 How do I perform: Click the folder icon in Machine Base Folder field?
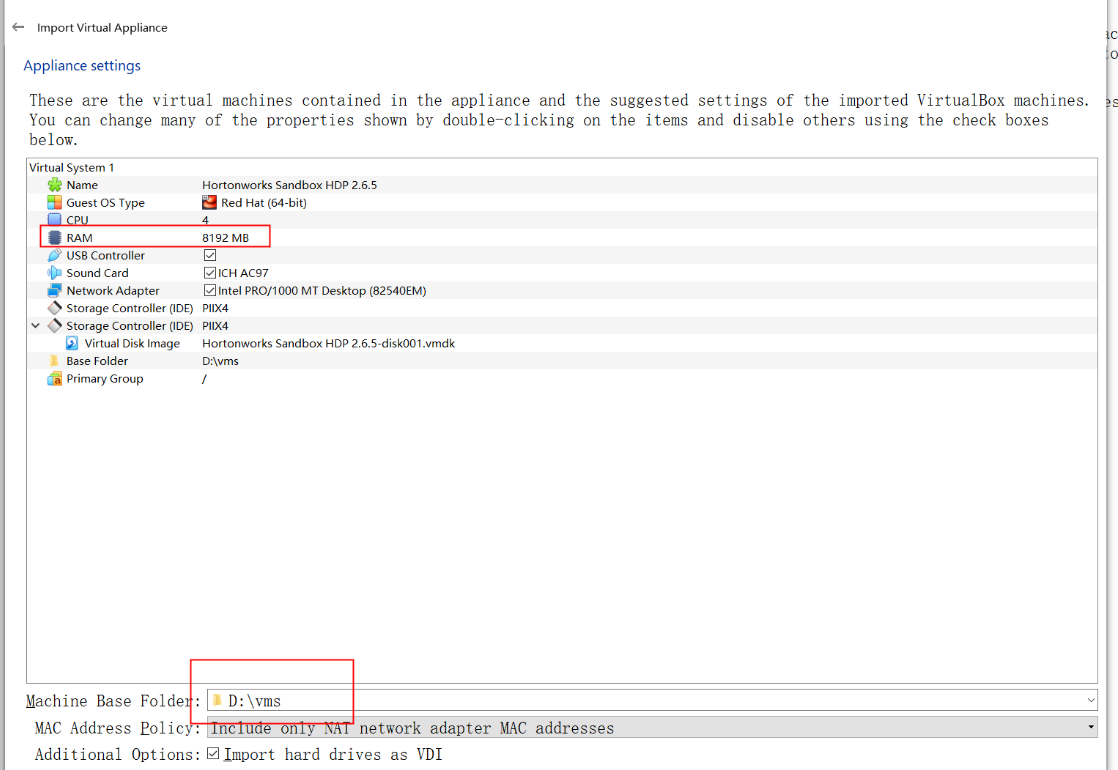[x=217, y=700]
